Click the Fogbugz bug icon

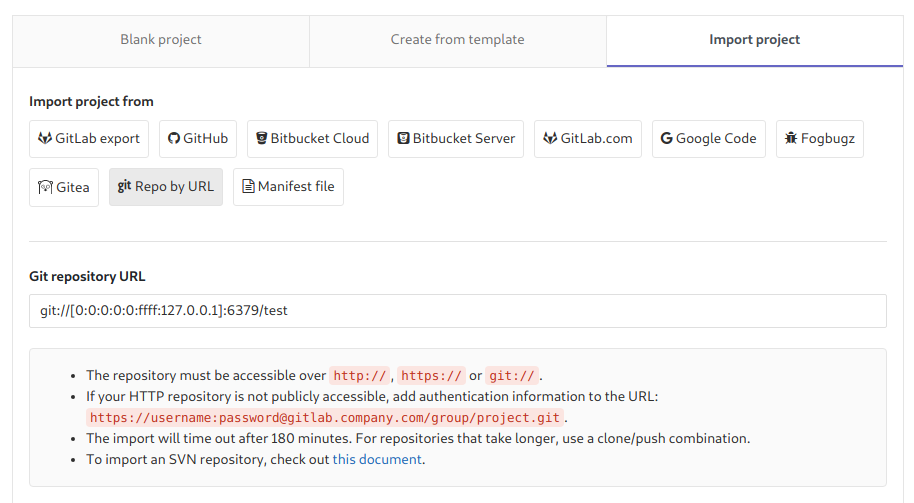791,138
